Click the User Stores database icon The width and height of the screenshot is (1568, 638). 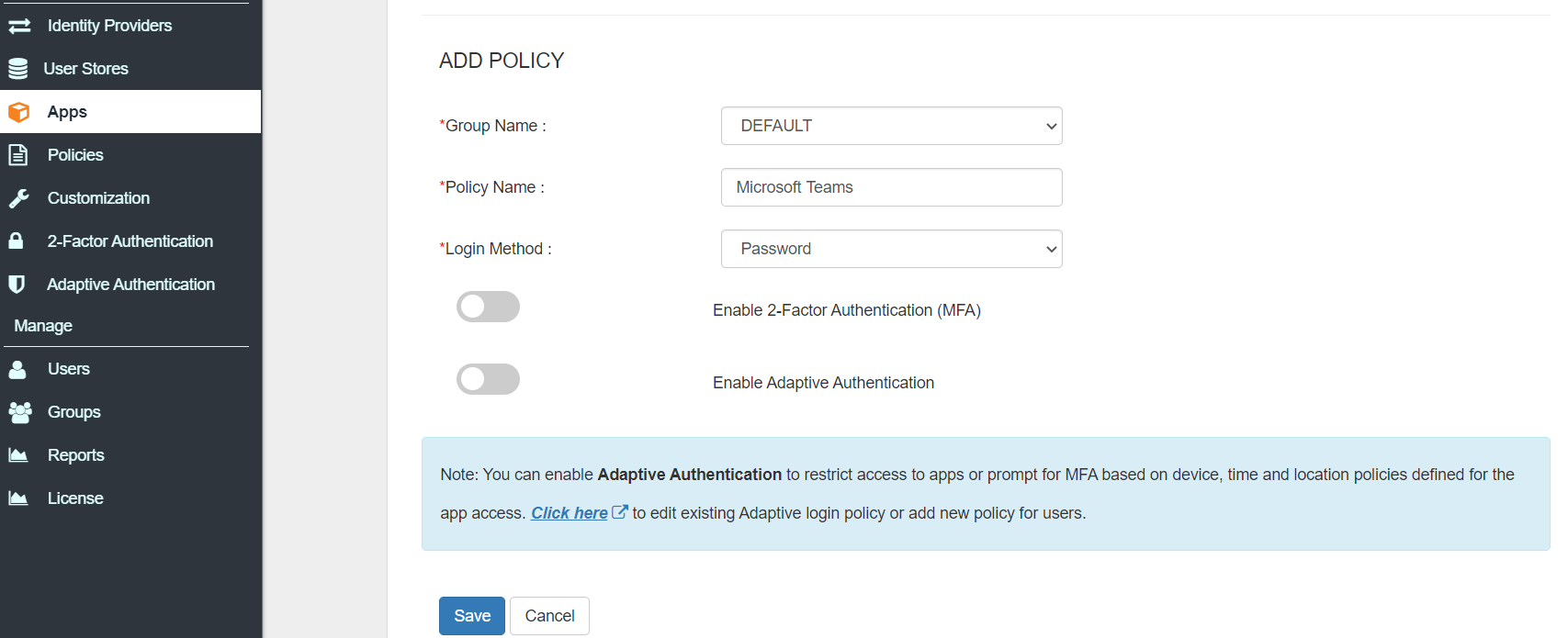pos(17,69)
